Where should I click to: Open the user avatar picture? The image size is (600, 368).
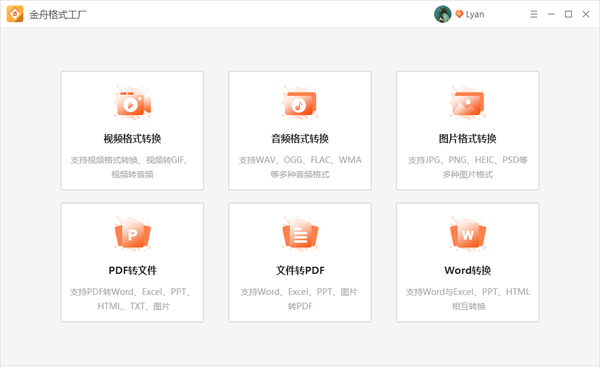(443, 14)
